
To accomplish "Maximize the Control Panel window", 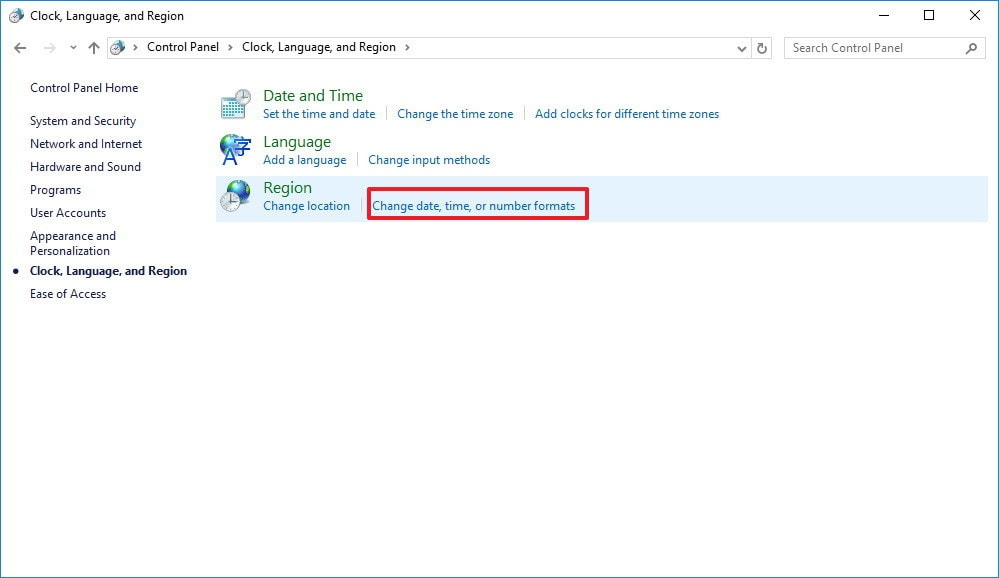I will point(929,15).
